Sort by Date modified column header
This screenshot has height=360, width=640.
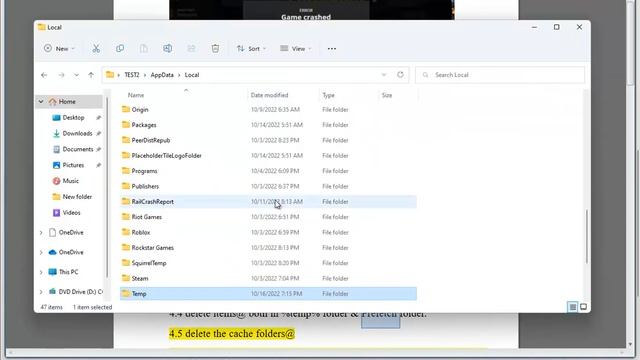pos(269,95)
